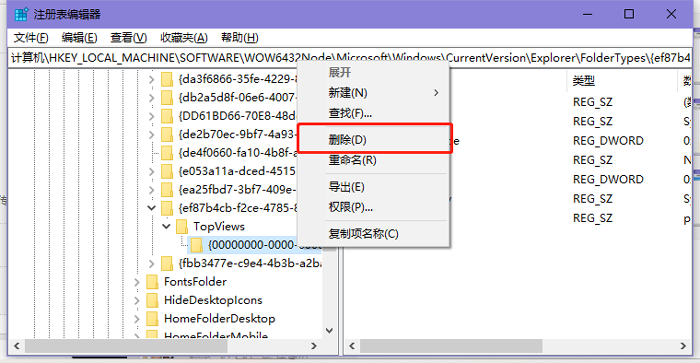The width and height of the screenshot is (700, 363).
Task: Select folder icon of {de2b70ec-9bf7-4a93 key
Action: tap(167, 134)
